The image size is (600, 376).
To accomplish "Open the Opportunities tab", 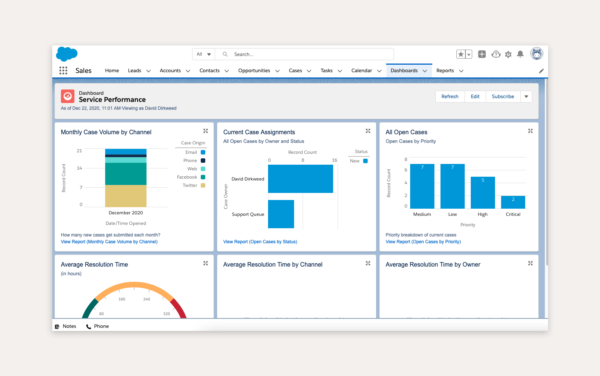I will (x=254, y=71).
